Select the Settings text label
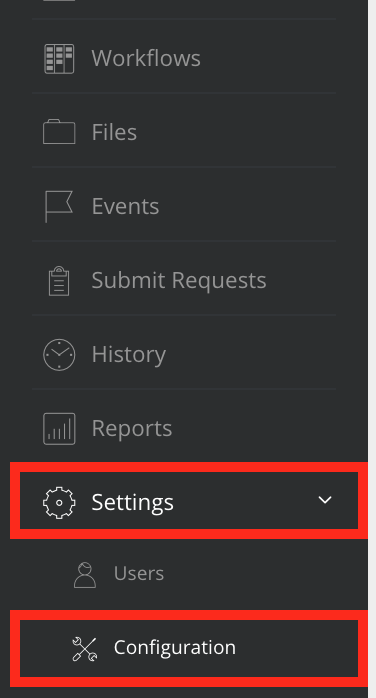Screen dimensions: 376x698 click(x=133, y=502)
